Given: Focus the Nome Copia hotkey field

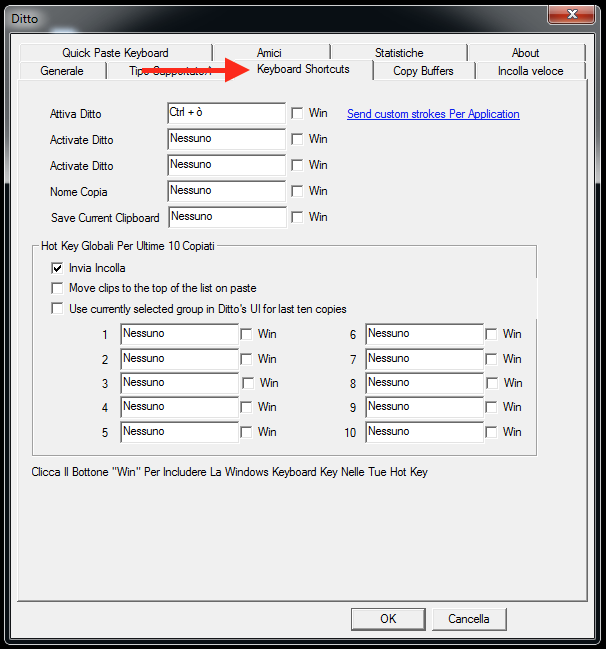Looking at the screenshot, I should pyautogui.click(x=226, y=191).
